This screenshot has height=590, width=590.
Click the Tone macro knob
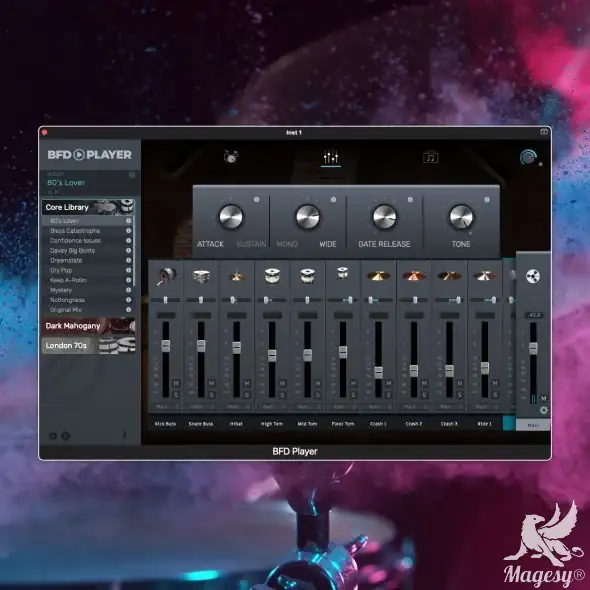(x=461, y=217)
